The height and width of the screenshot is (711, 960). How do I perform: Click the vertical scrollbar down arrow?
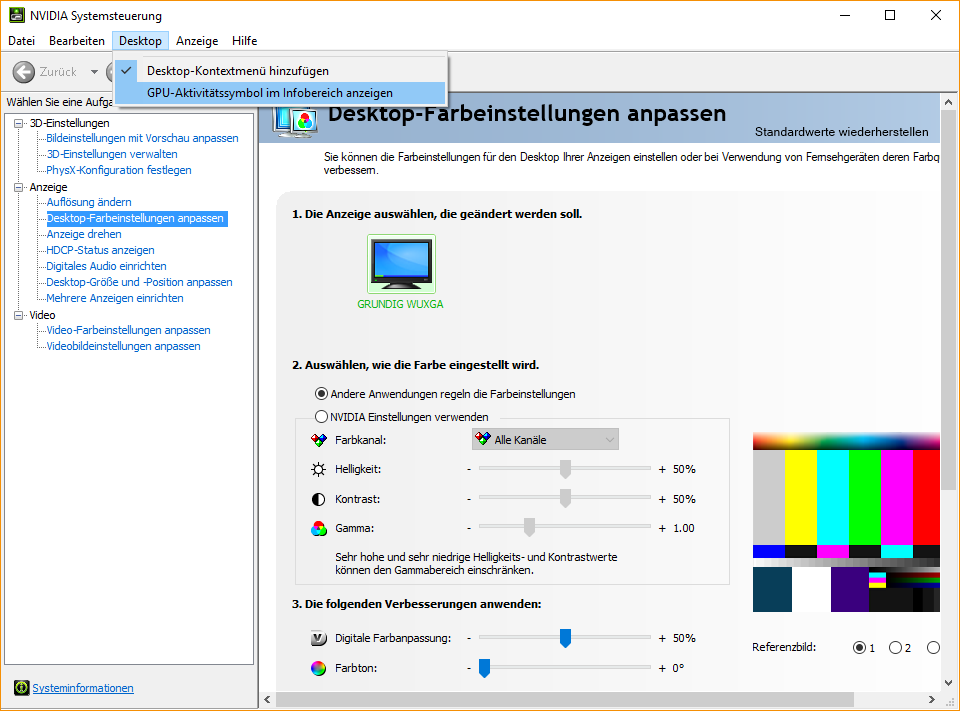pyautogui.click(x=948, y=683)
